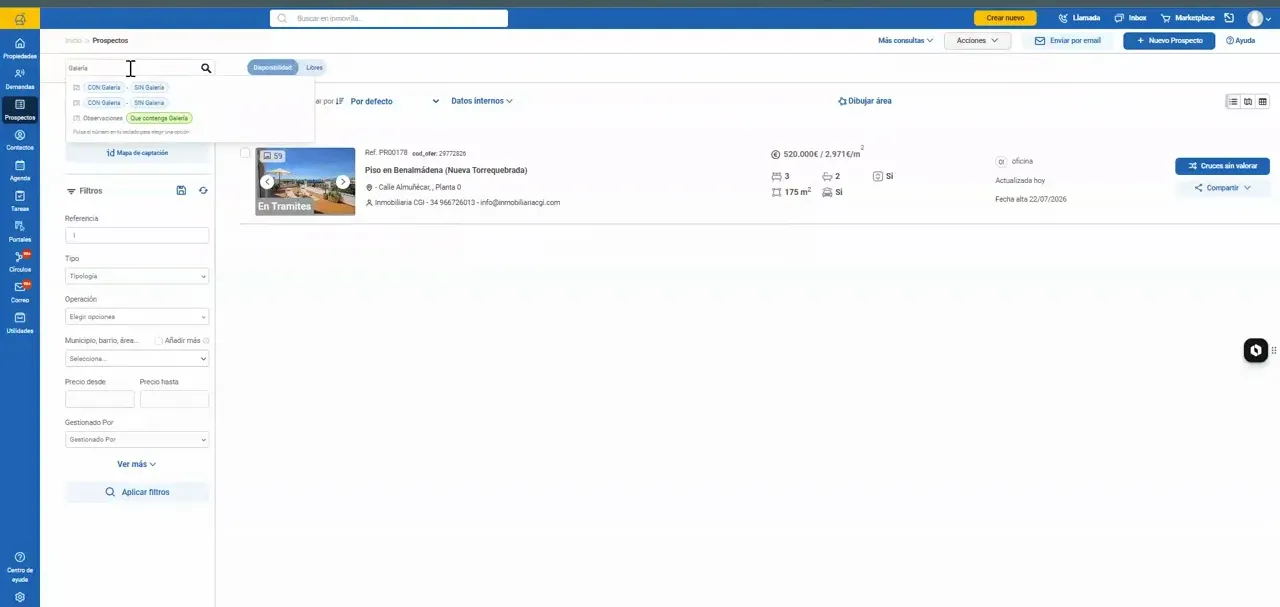The image size is (1280, 607).
Task: Click the magnifier icon in the Galería search
Action: pyautogui.click(x=206, y=68)
